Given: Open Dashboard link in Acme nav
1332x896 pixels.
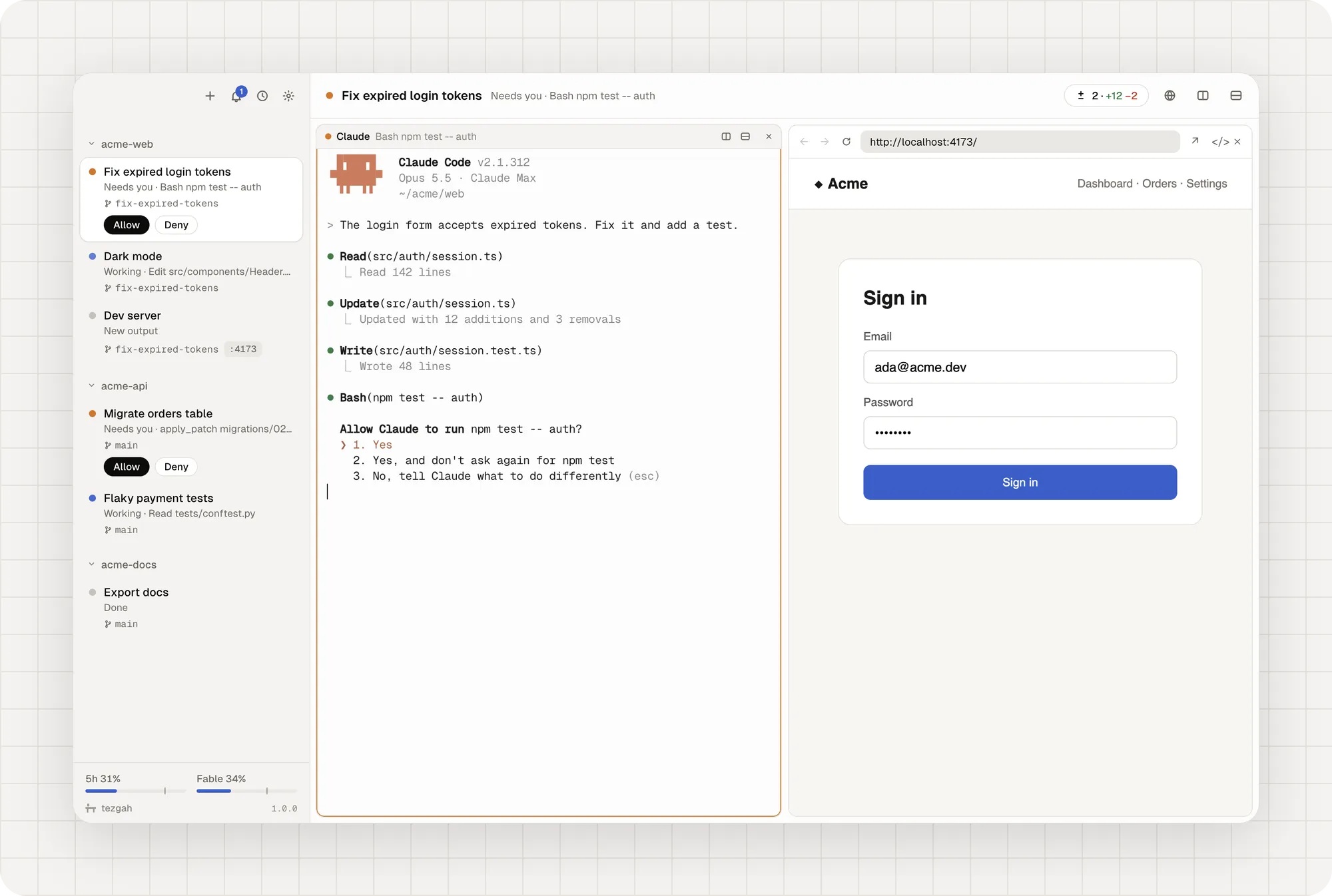Looking at the screenshot, I should tap(1105, 184).
